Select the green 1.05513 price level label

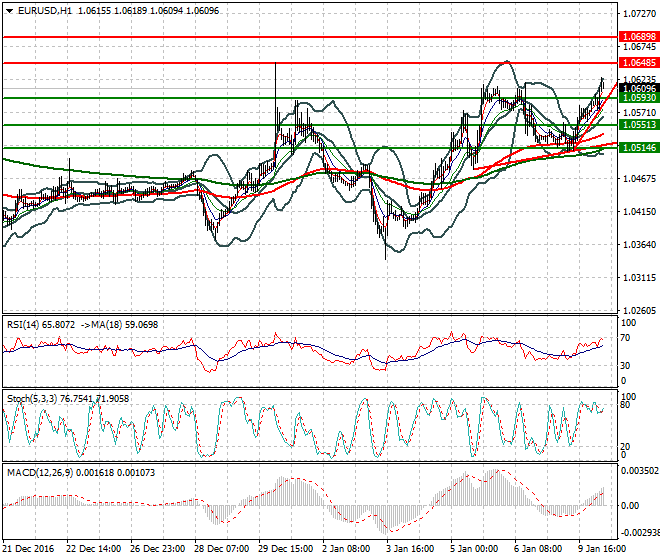[x=639, y=125]
